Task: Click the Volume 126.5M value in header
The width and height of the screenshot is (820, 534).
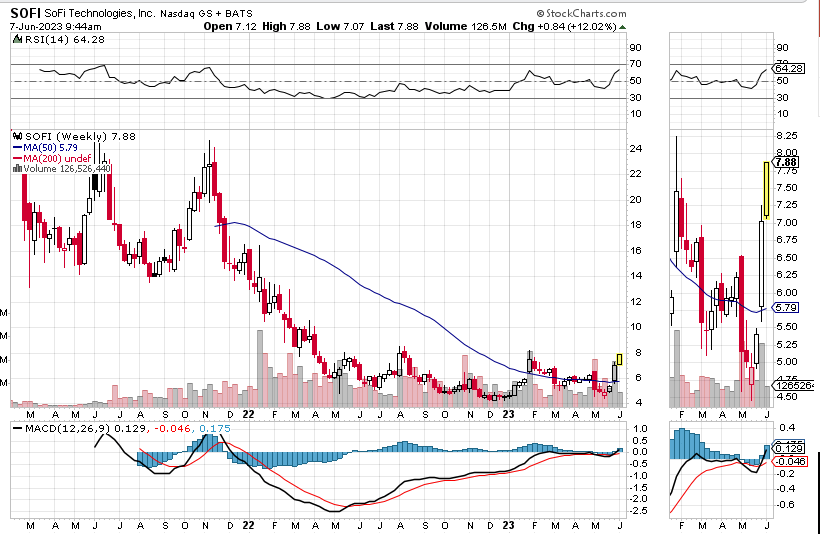Action: pos(471,27)
